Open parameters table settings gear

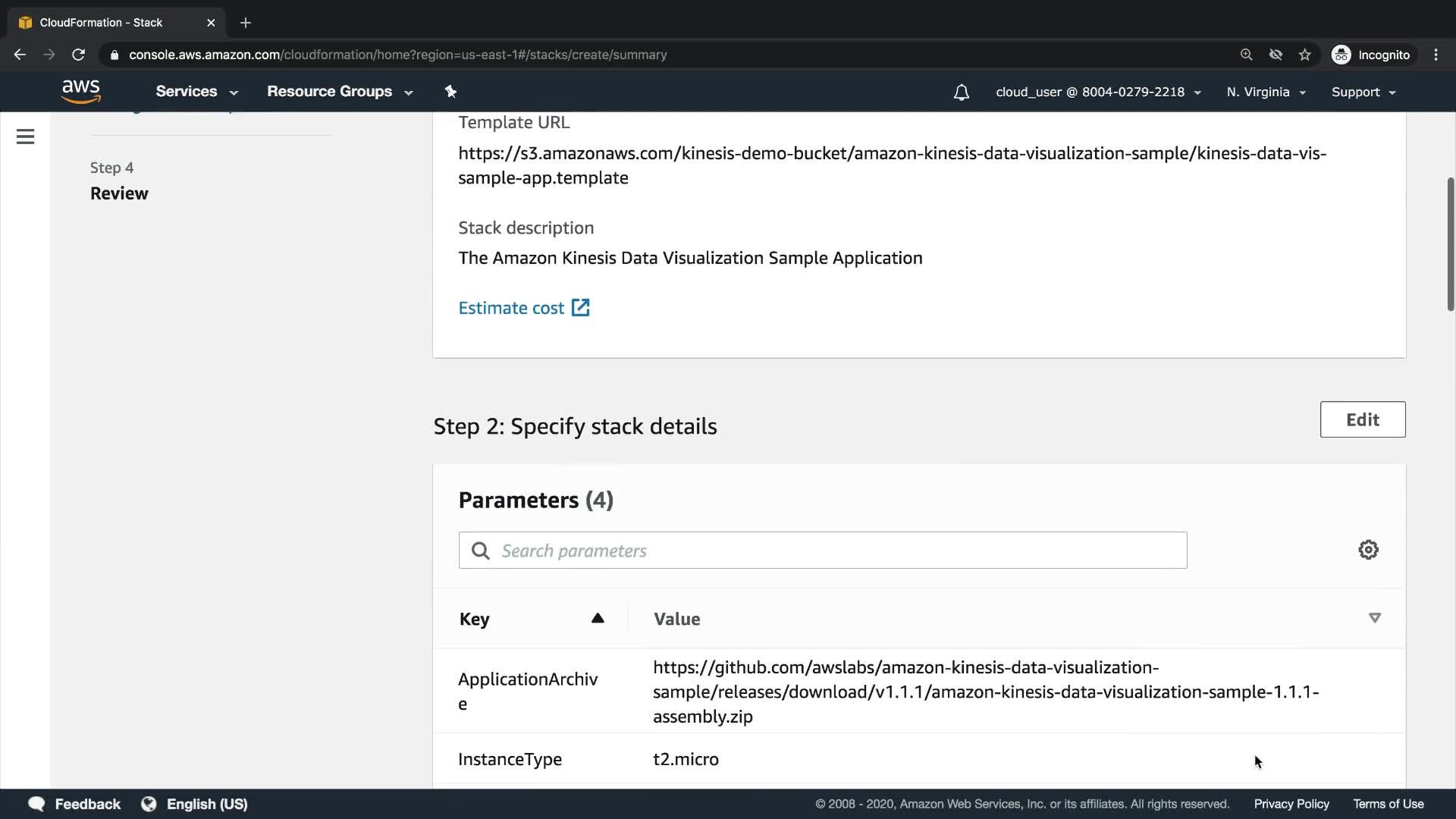click(x=1368, y=550)
